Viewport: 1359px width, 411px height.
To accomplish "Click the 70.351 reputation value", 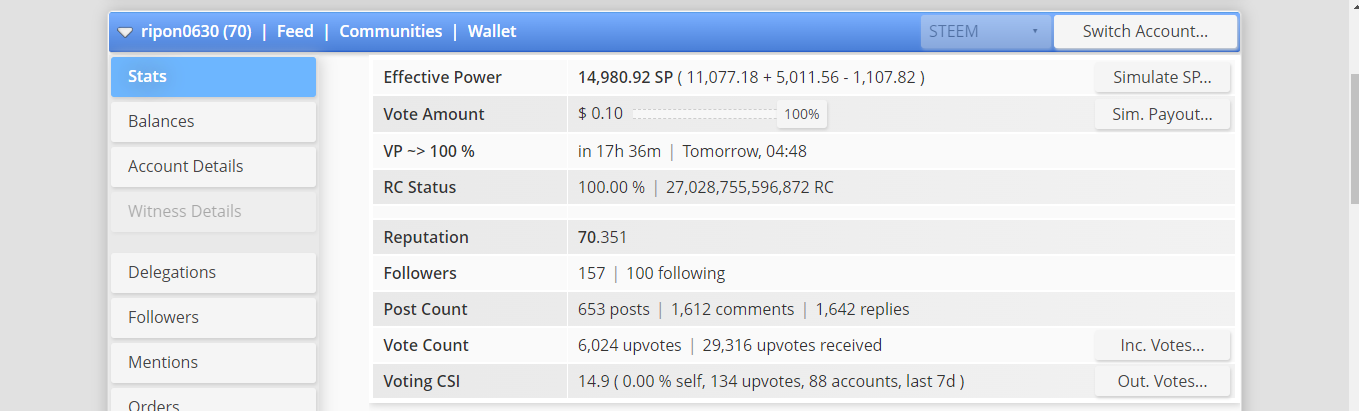I will tap(603, 238).
